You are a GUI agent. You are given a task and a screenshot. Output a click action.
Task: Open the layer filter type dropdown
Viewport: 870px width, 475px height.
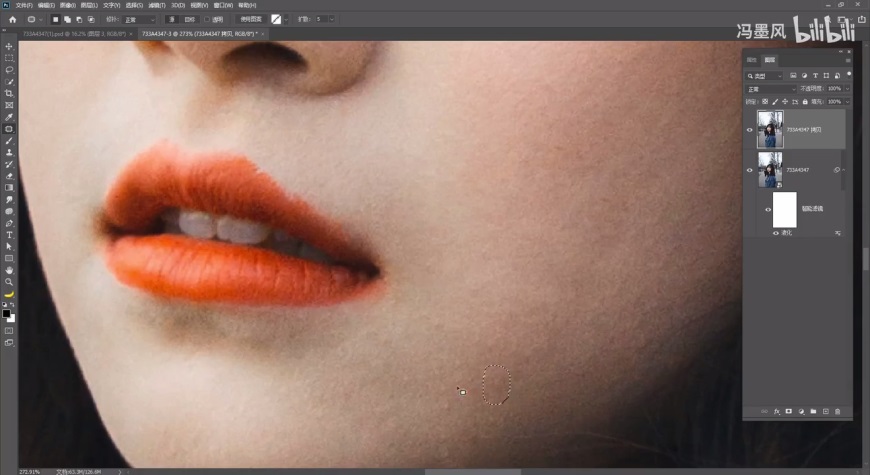coord(764,75)
